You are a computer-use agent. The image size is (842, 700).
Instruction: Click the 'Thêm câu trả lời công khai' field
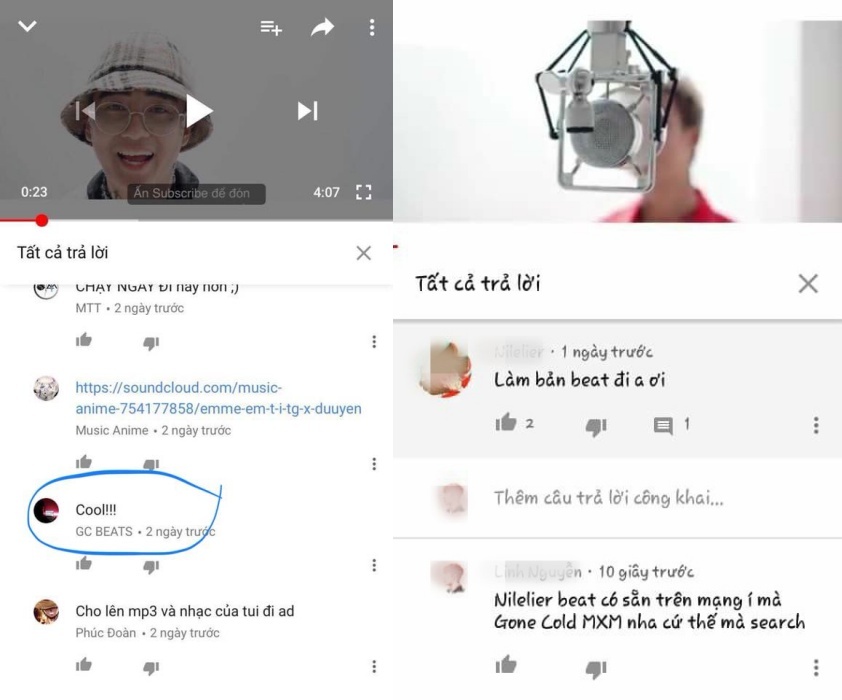(609, 498)
